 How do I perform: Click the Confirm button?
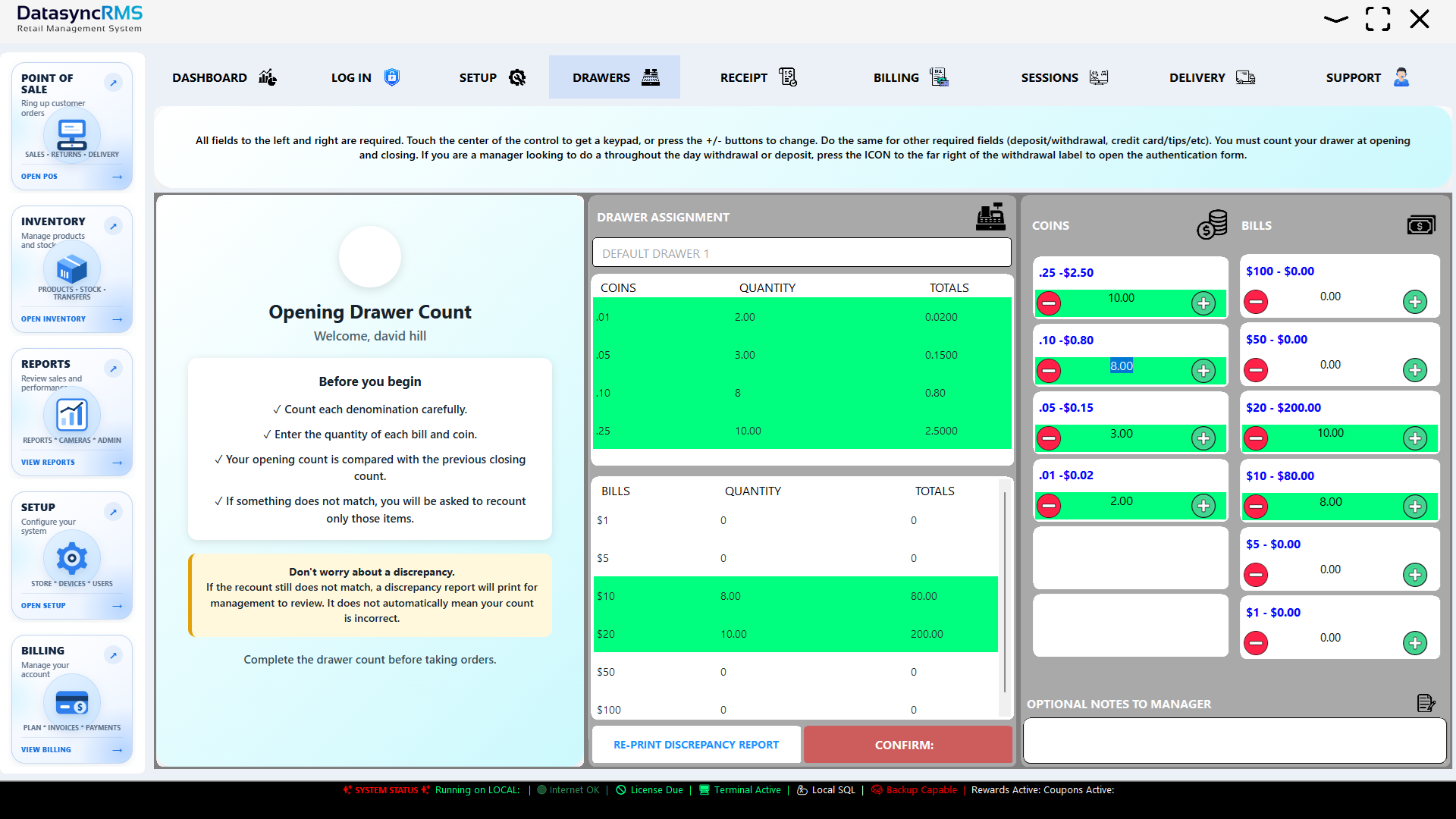[908, 745]
